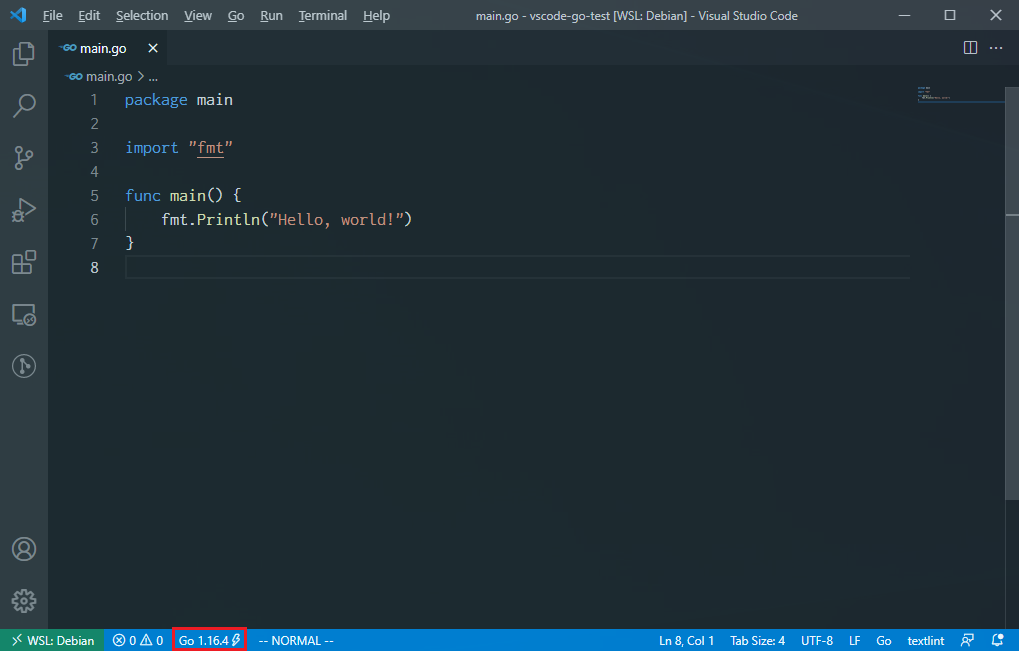
Task: Click the errors and warnings indicator
Action: point(137,640)
